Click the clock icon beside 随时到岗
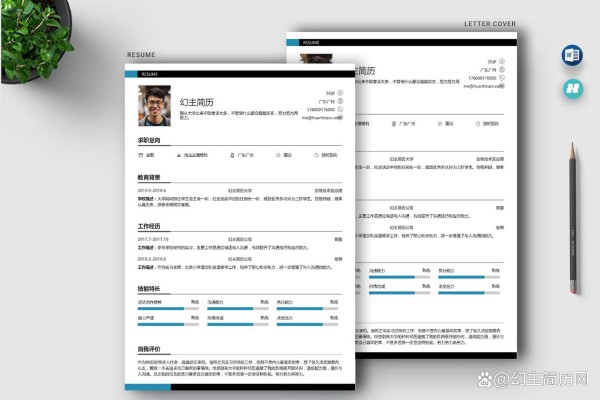Viewport: 600px width, 400px height. (315, 155)
